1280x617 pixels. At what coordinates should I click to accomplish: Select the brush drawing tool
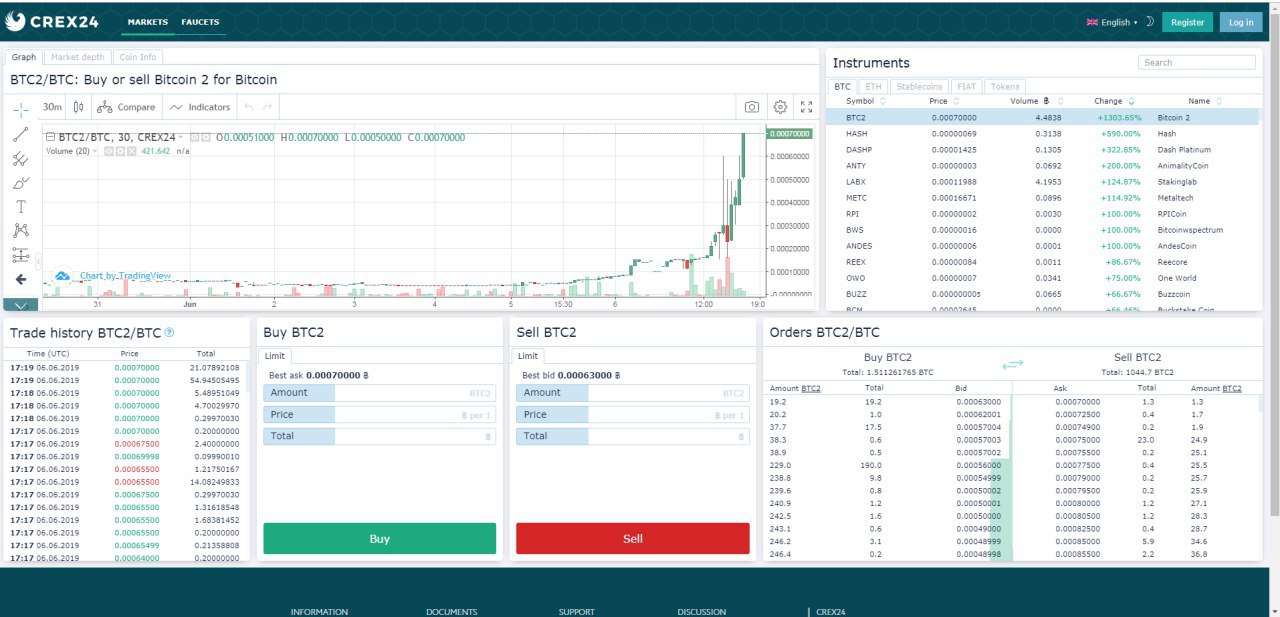[21, 183]
